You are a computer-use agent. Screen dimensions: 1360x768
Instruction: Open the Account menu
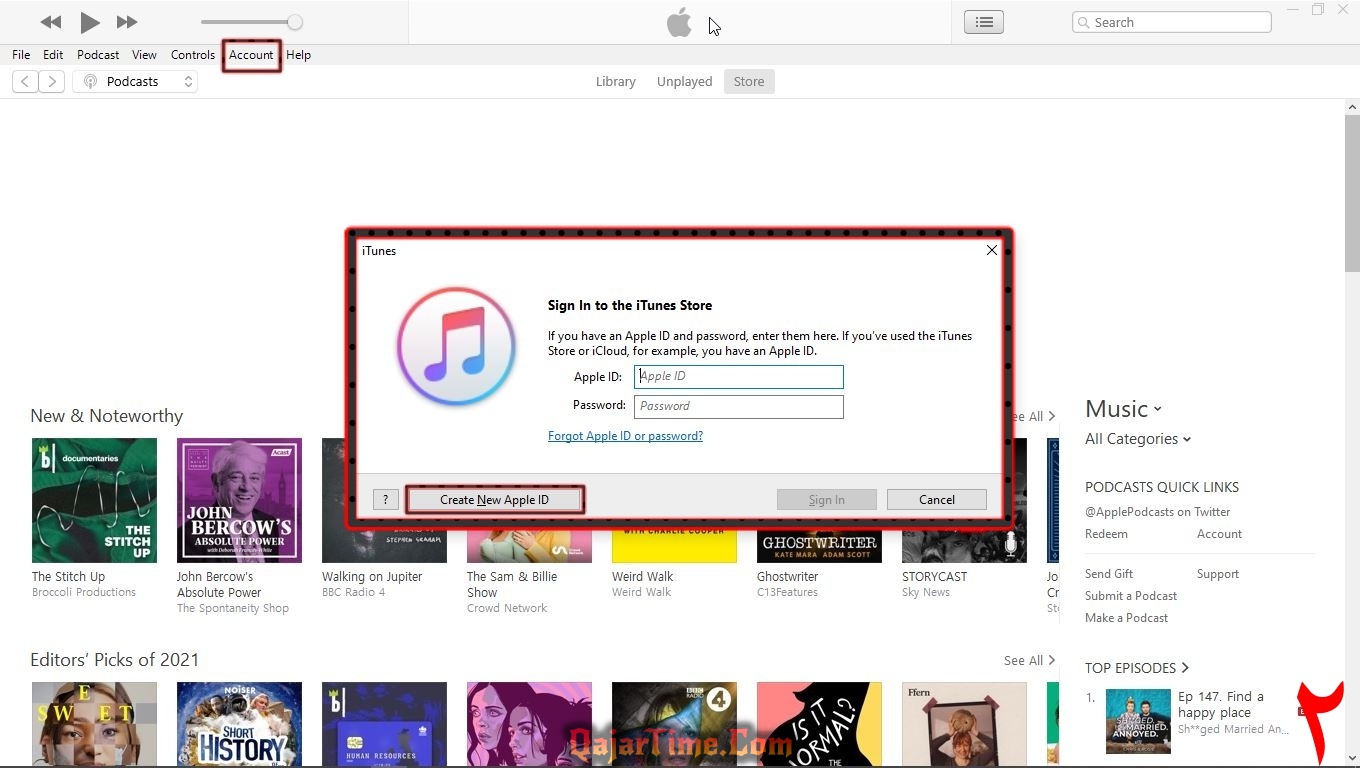point(251,55)
